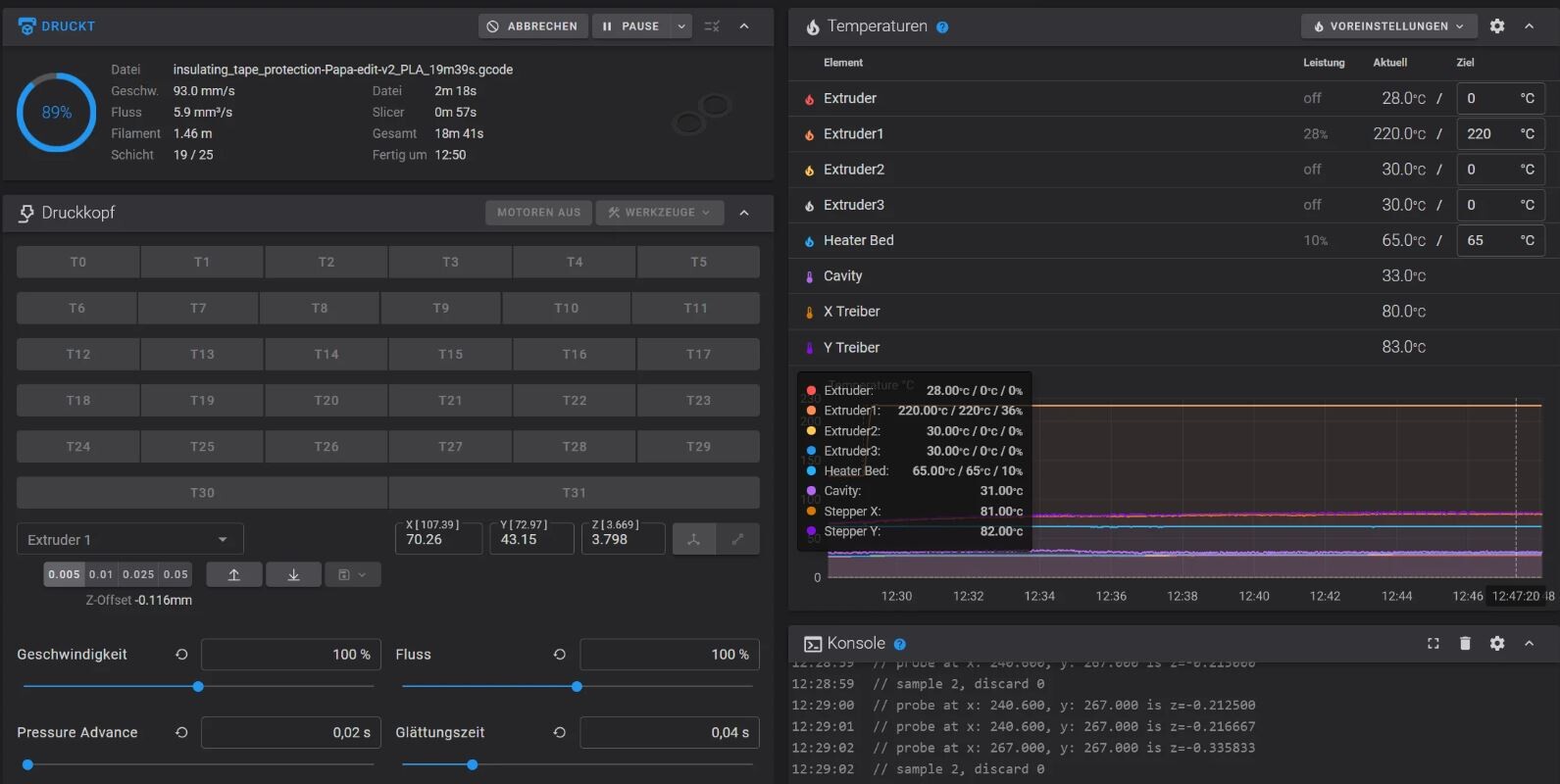Click the Temperaturen help question mark icon
Viewport: 1560px width, 784px height.
[x=942, y=27]
